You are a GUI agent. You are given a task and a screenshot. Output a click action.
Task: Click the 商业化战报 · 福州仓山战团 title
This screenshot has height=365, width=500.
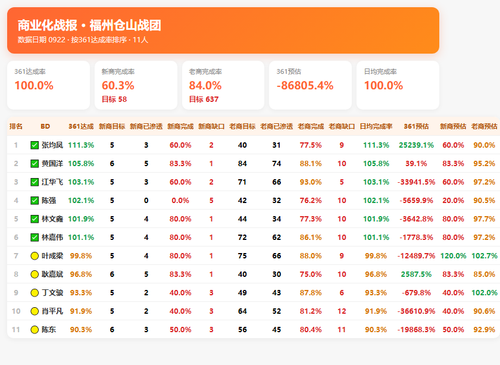[89, 25]
